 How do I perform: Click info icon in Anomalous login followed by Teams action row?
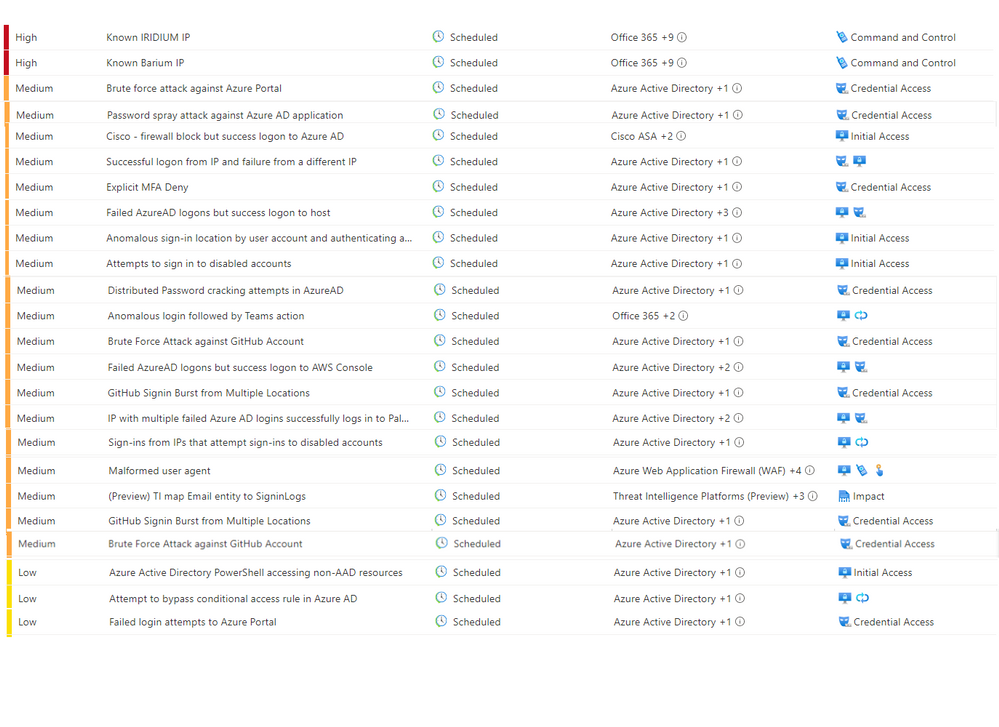(683, 316)
